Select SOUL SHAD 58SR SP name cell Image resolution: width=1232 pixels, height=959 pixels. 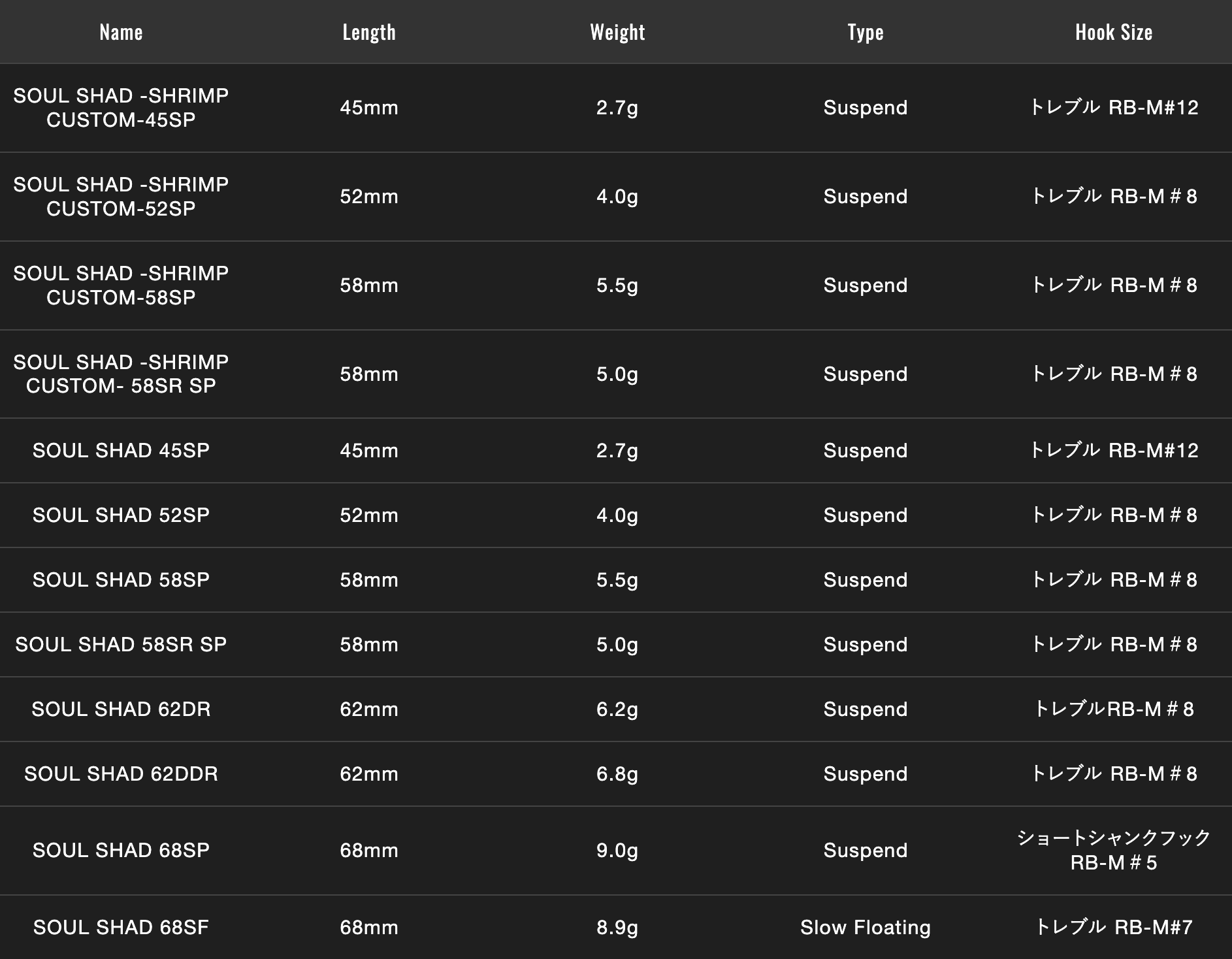coord(121,645)
